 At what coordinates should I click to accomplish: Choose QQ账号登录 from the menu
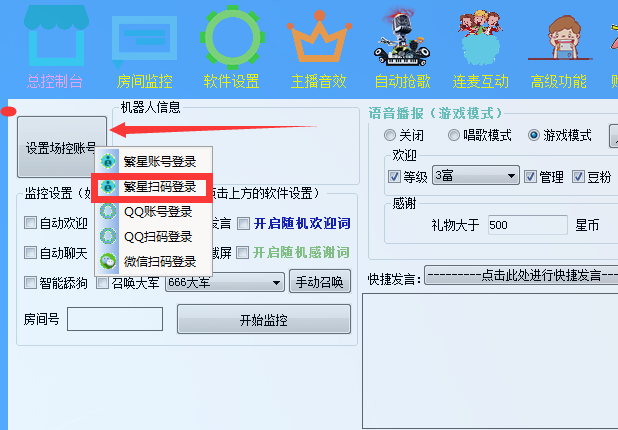pos(154,212)
